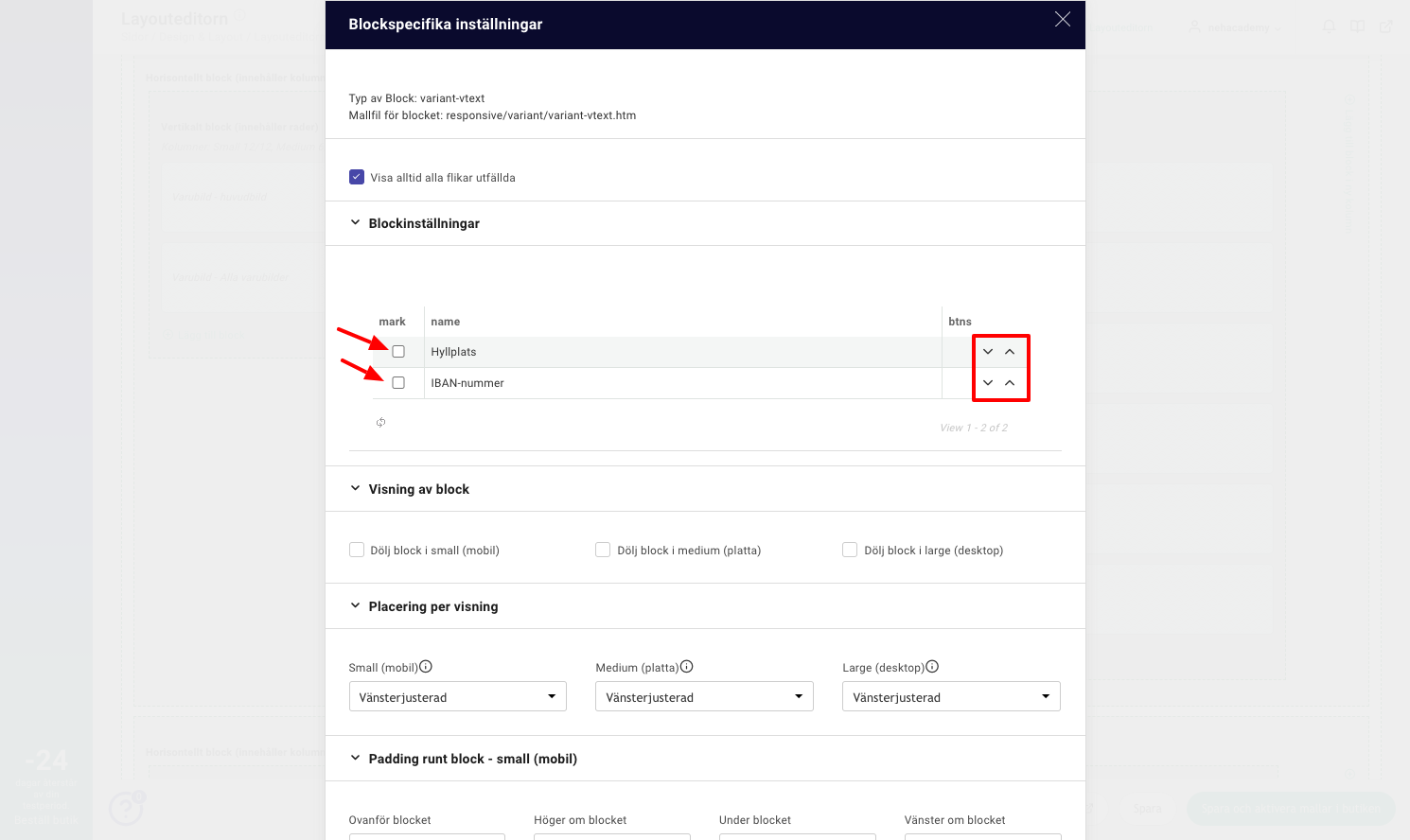Open the user account menu in header

click(1235, 27)
